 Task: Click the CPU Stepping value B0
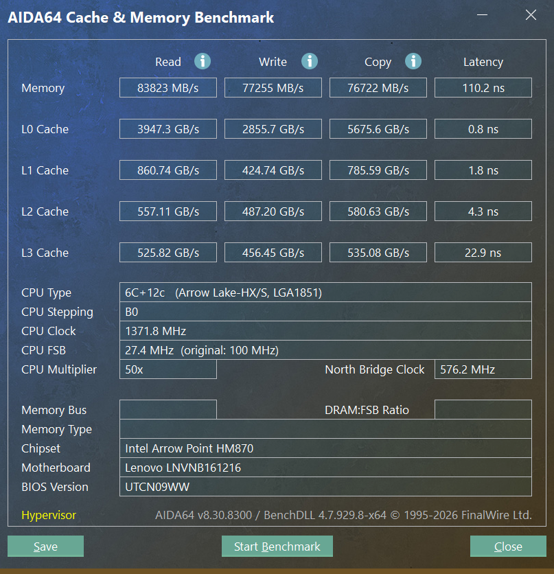point(326,312)
